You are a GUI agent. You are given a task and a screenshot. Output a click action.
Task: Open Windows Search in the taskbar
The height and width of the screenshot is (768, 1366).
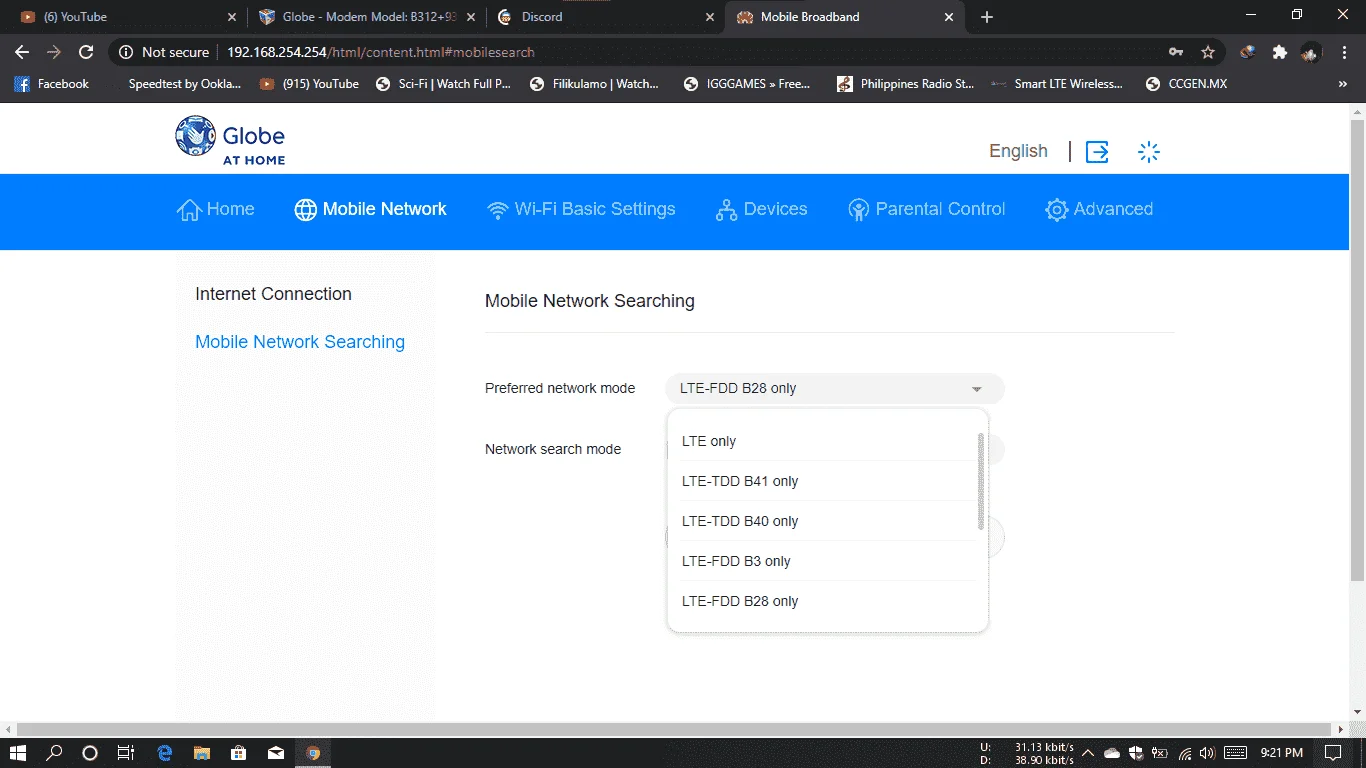54,753
